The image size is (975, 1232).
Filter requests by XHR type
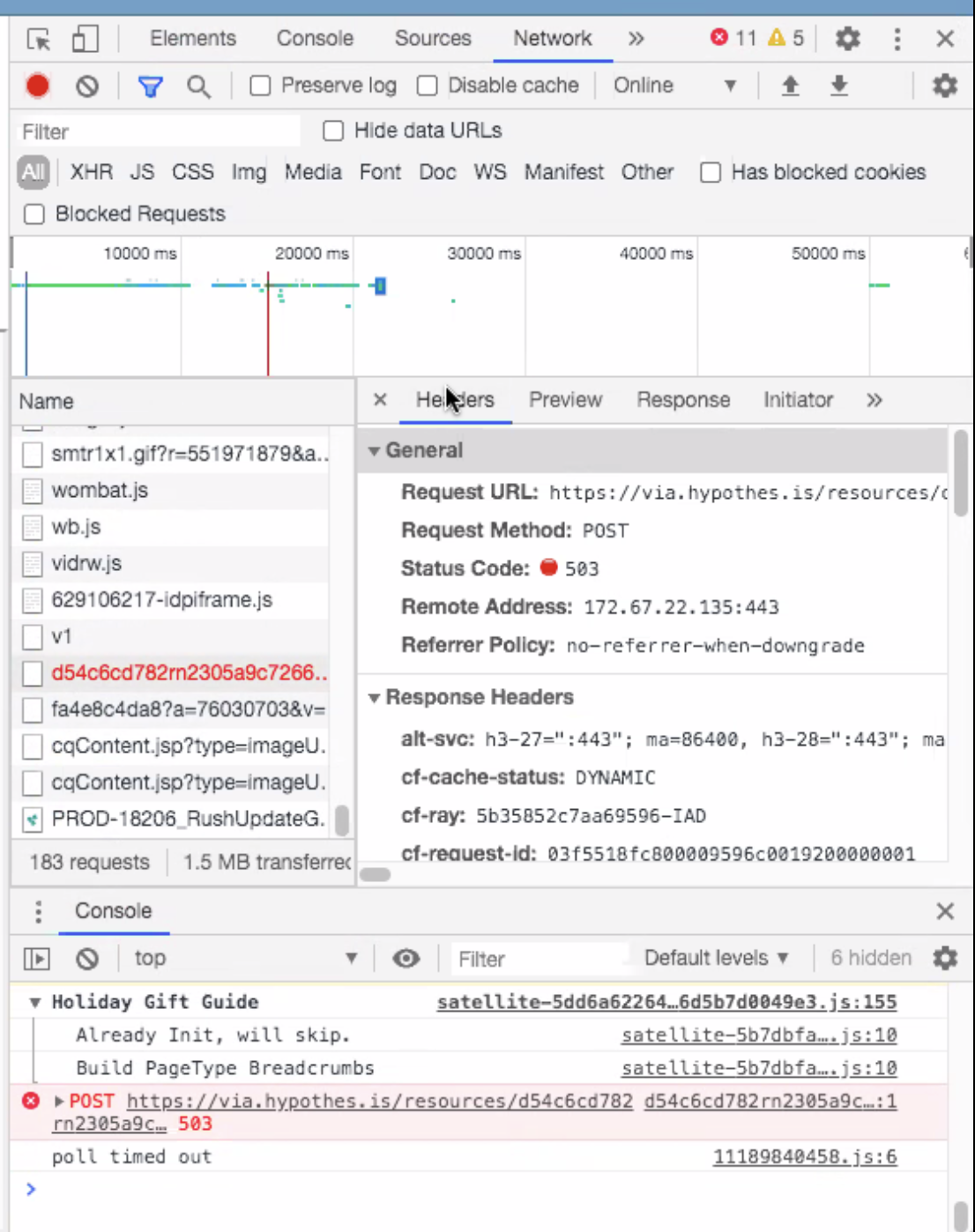coord(92,172)
